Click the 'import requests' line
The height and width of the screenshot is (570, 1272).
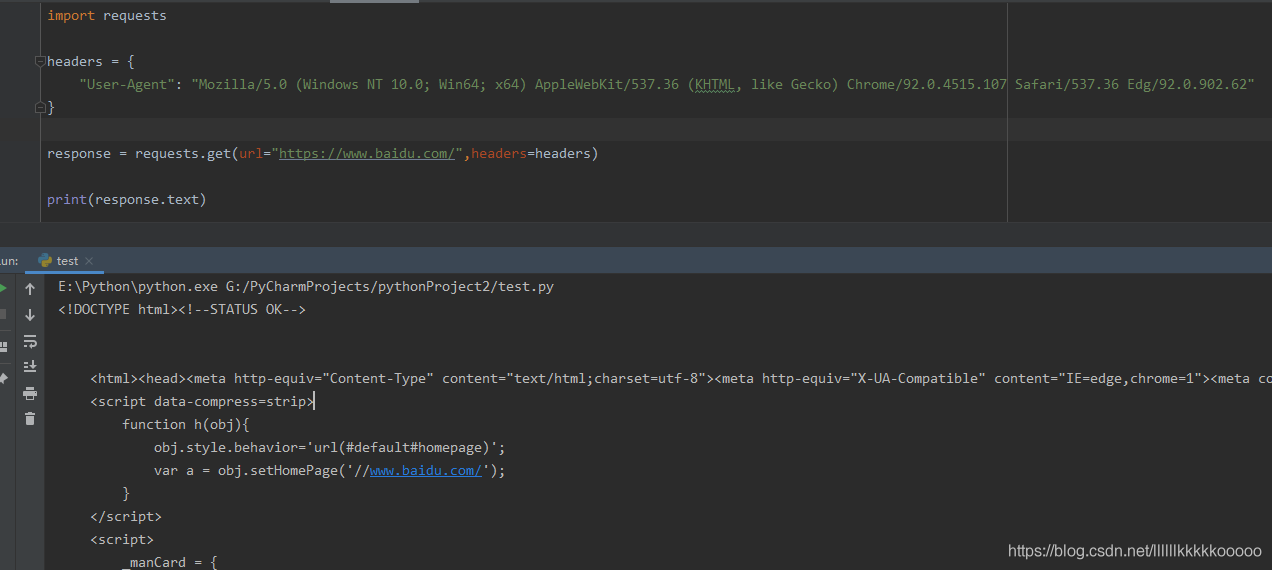[107, 15]
